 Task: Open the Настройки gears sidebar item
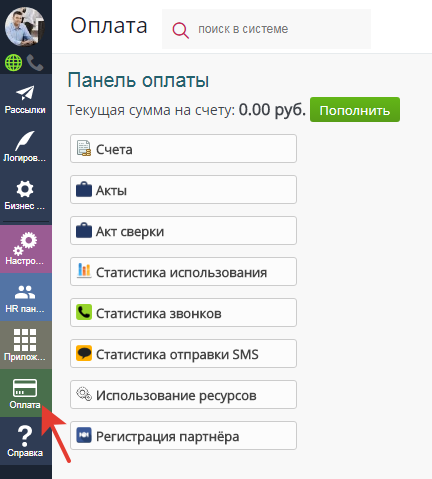[25, 243]
